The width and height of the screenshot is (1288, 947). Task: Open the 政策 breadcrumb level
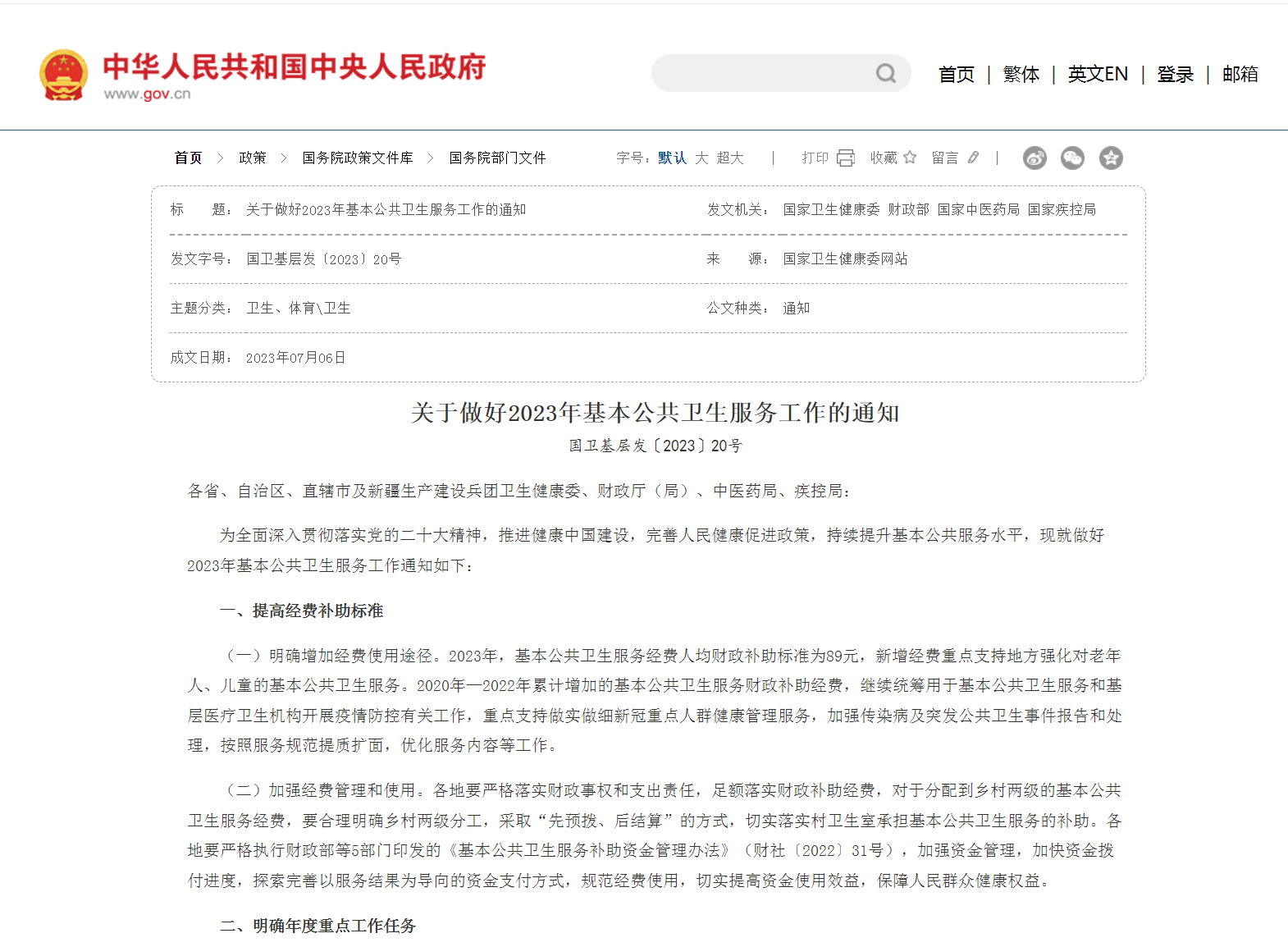[252, 158]
